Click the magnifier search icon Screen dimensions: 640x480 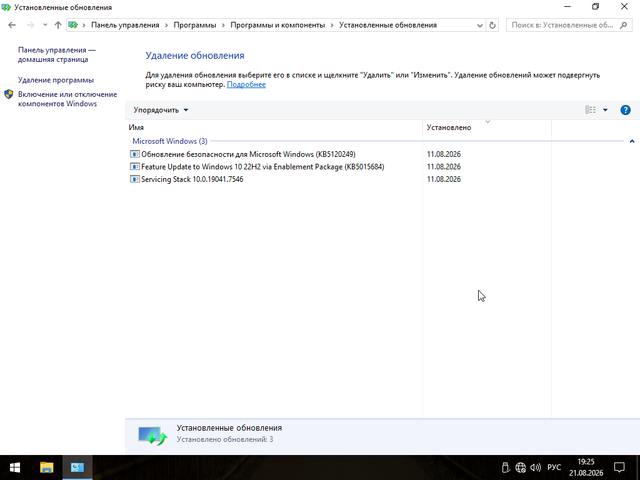pyautogui.click(x=623, y=25)
